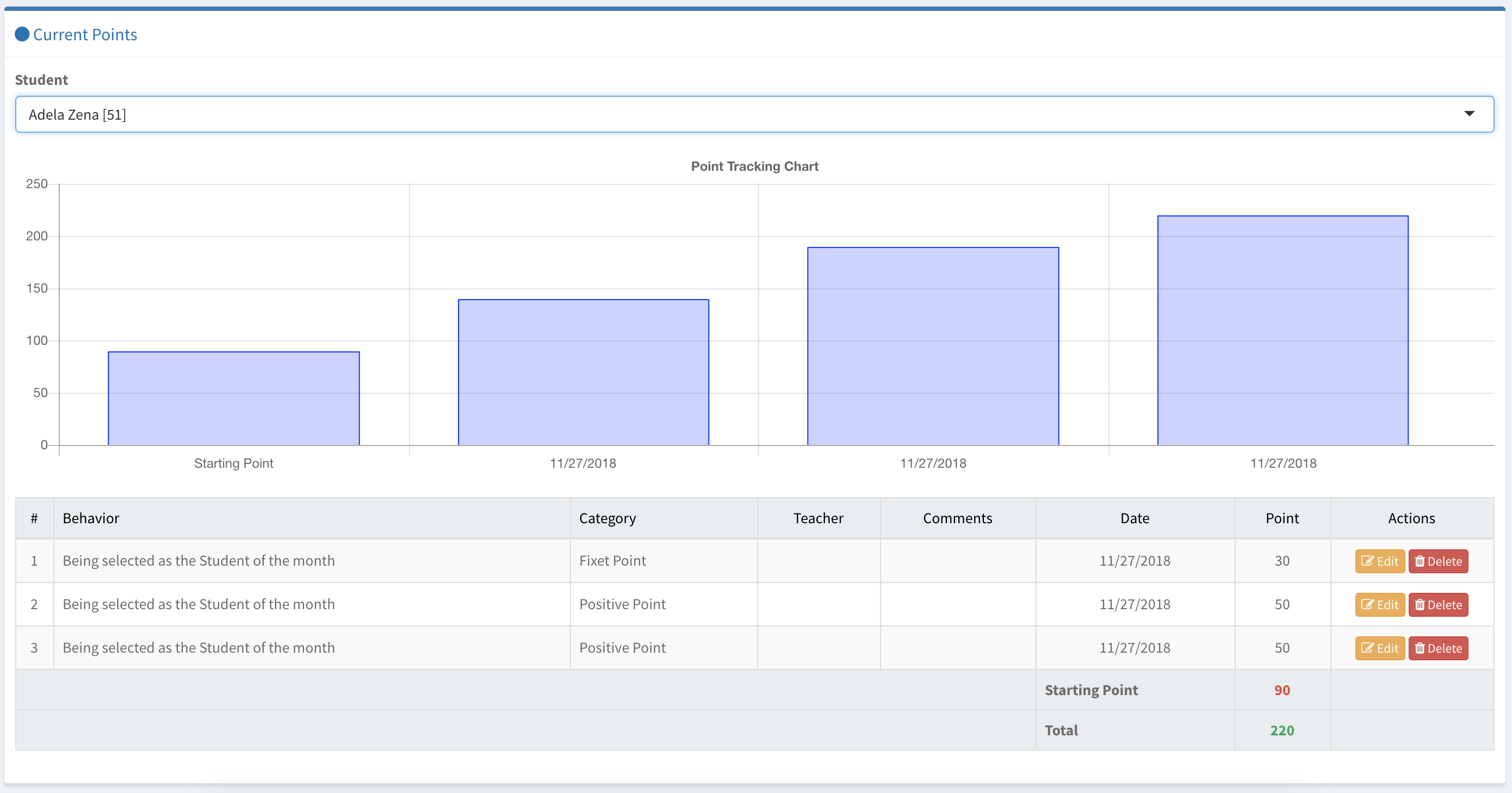Click the Edit pencil icon in row 1
1512x793 pixels.
[x=1367, y=561]
